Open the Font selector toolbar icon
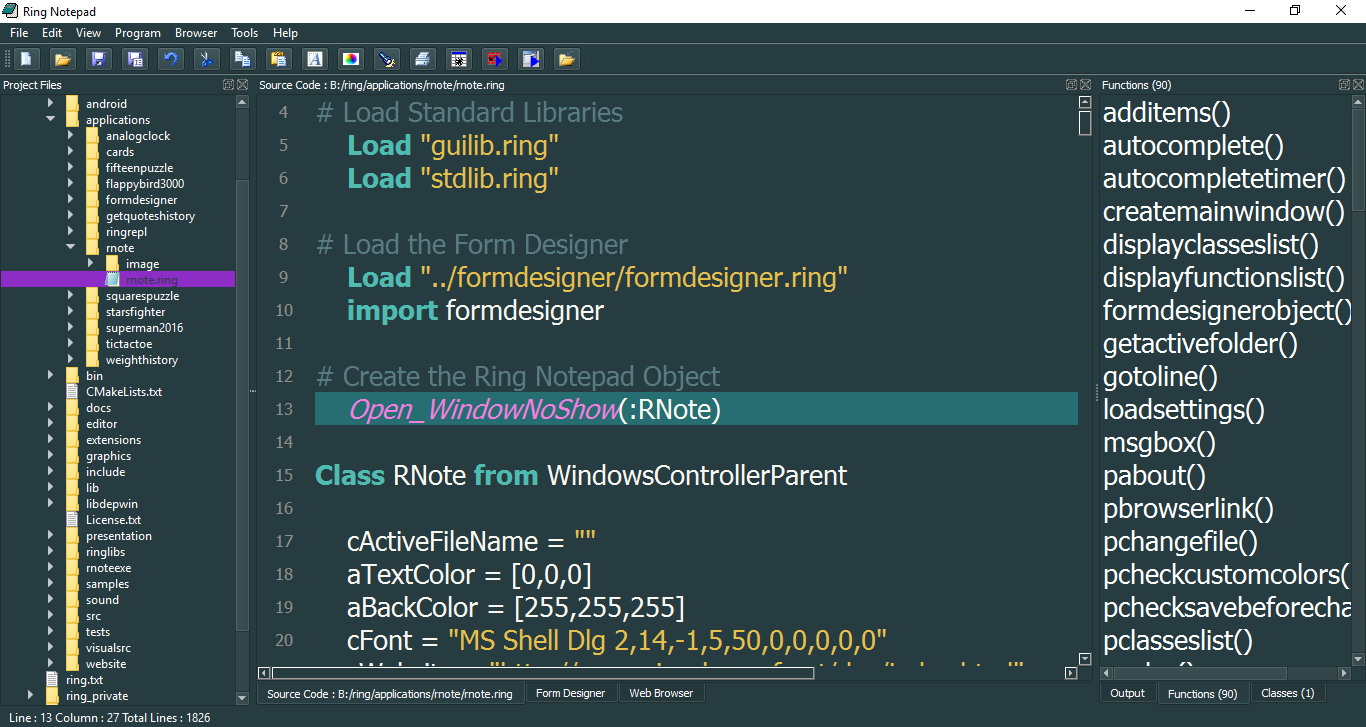Viewport: 1366px width, 727px height. (315, 58)
